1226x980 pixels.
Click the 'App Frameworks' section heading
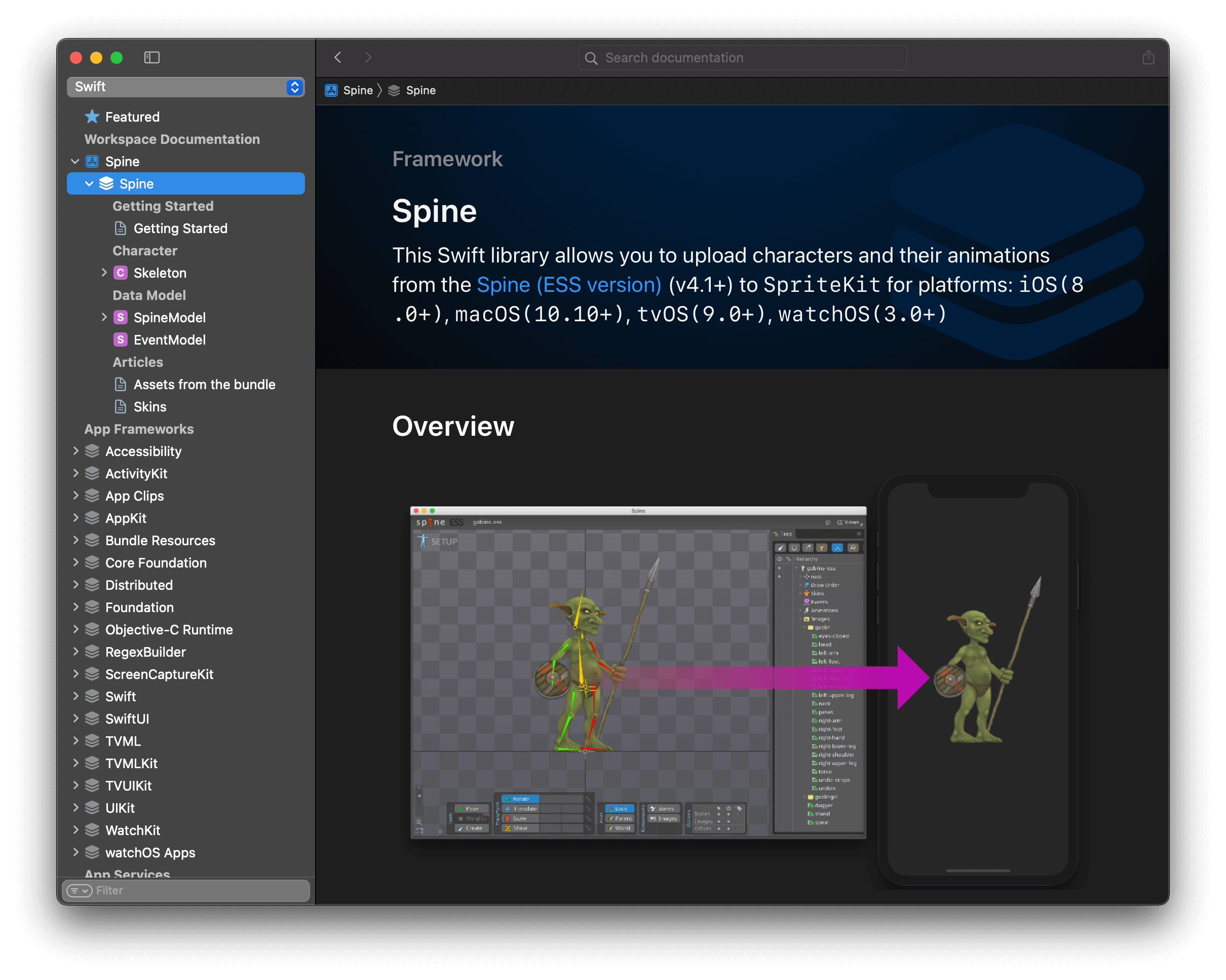tap(139, 429)
